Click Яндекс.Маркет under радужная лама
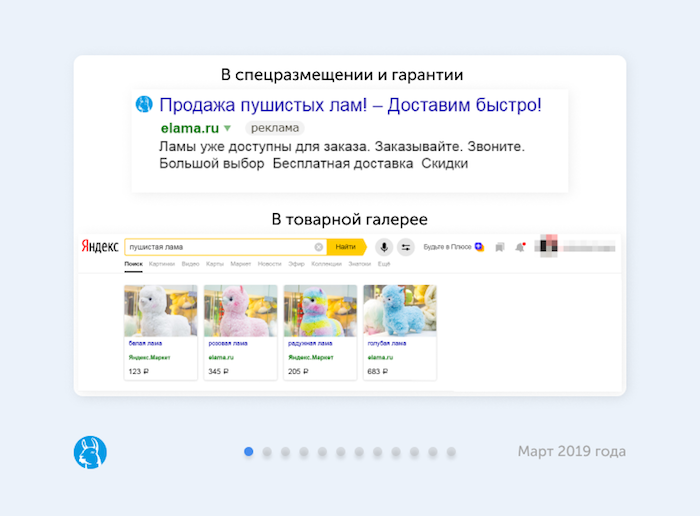This screenshot has width=700, height=516. 311,358
